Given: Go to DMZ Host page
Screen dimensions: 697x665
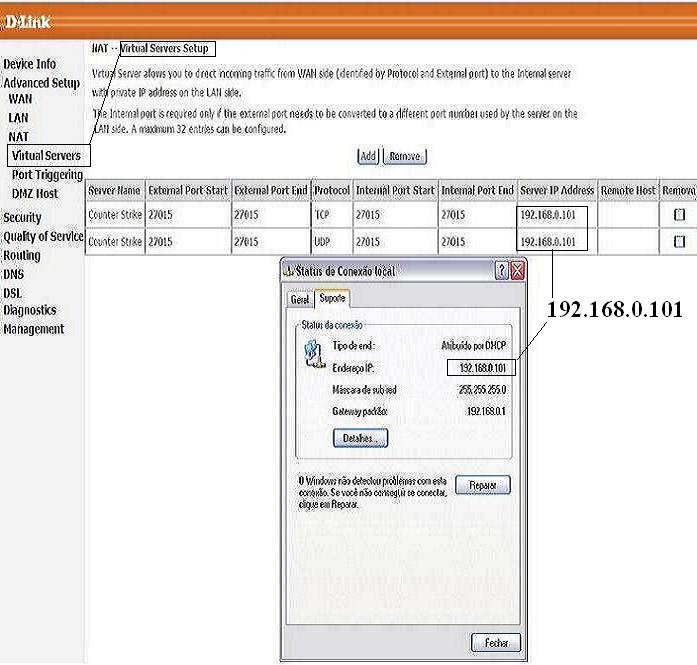Looking at the screenshot, I should (35, 193).
